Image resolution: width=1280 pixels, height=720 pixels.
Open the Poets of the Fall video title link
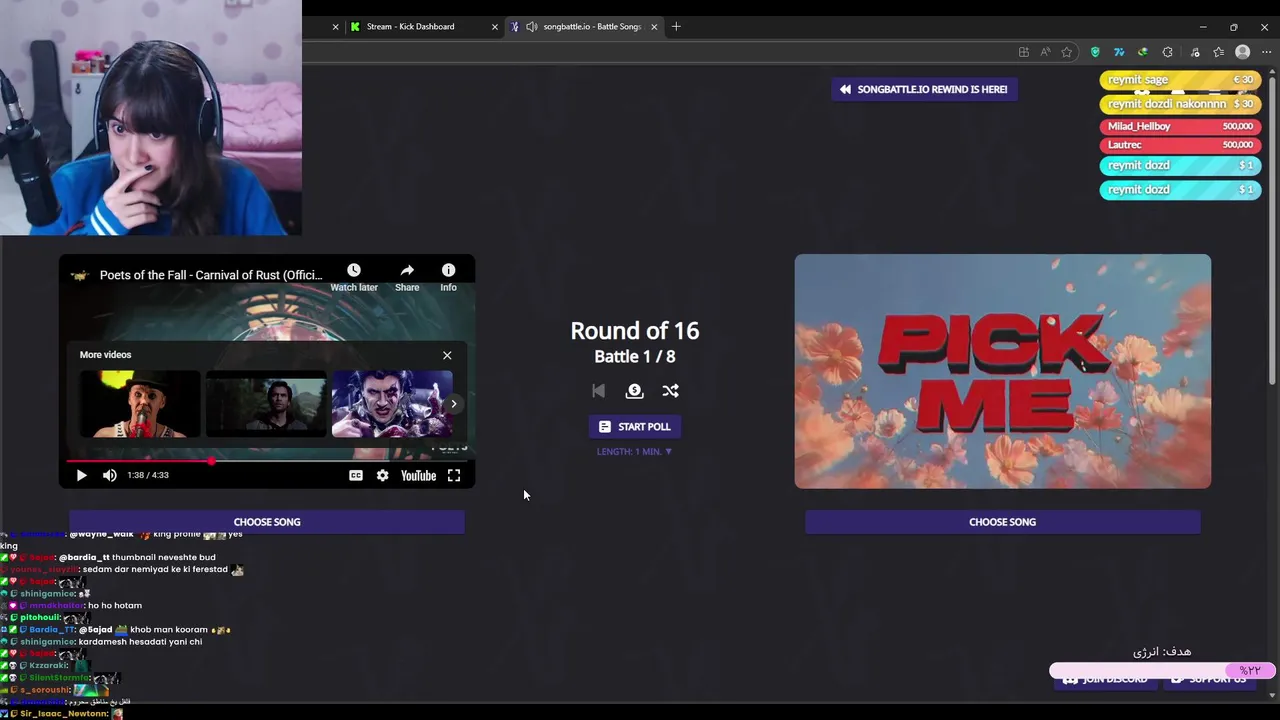pyautogui.click(x=211, y=275)
